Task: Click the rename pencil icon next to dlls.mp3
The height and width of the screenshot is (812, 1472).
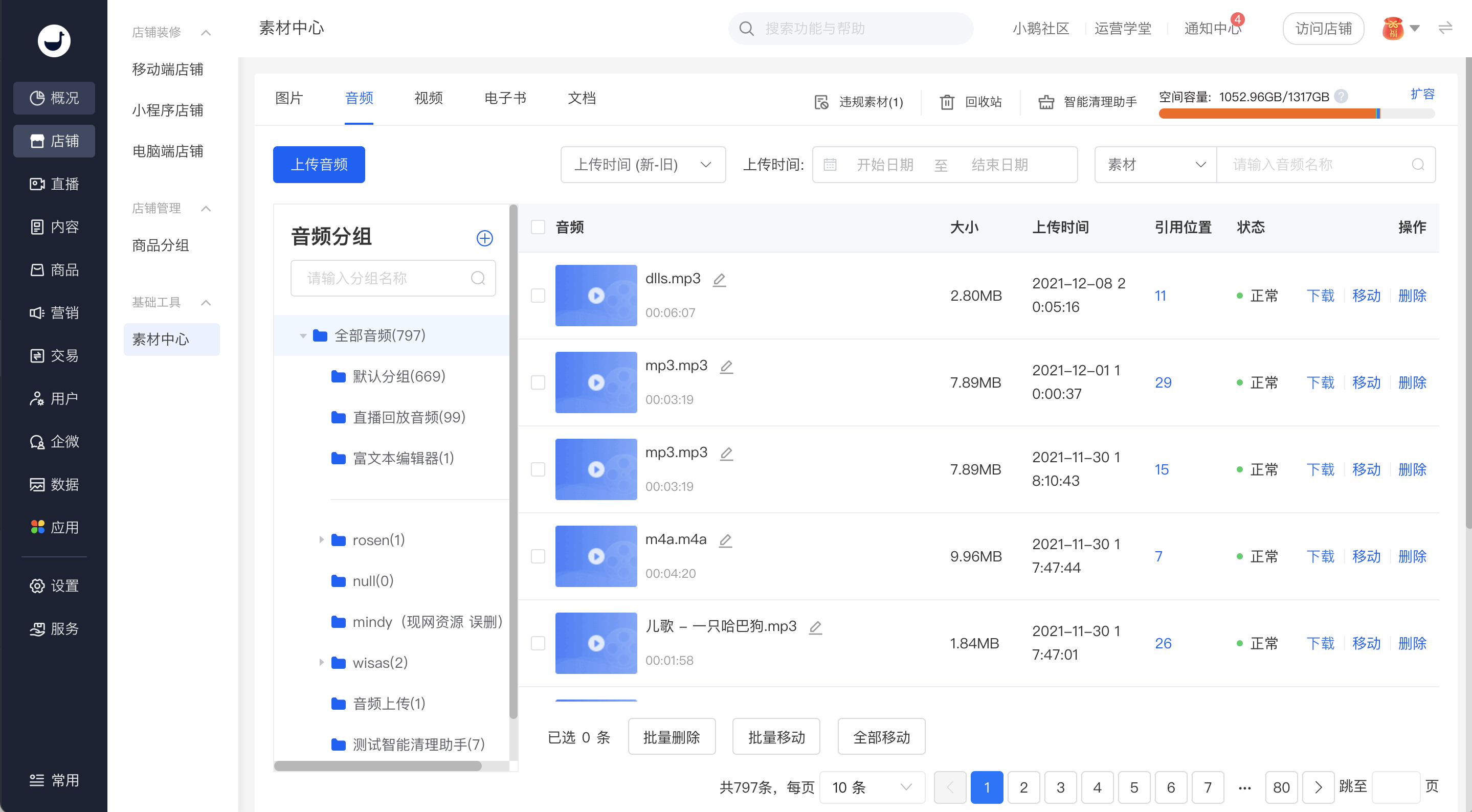Action: pos(720,279)
